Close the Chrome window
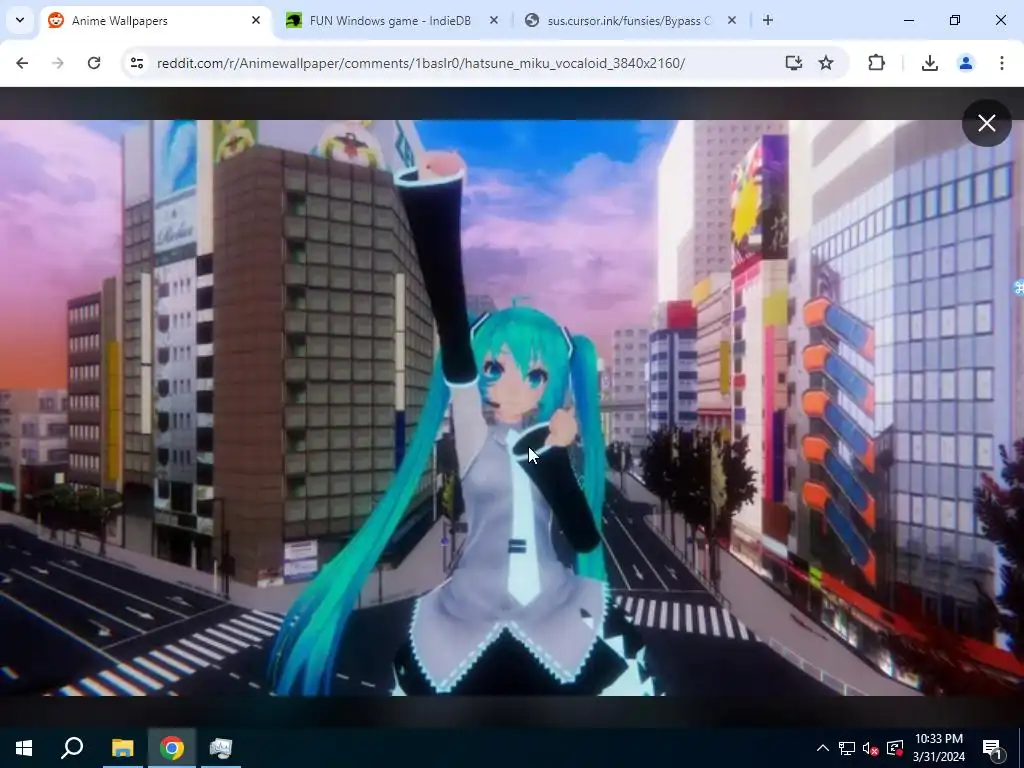This screenshot has width=1024, height=768. [x=1000, y=20]
